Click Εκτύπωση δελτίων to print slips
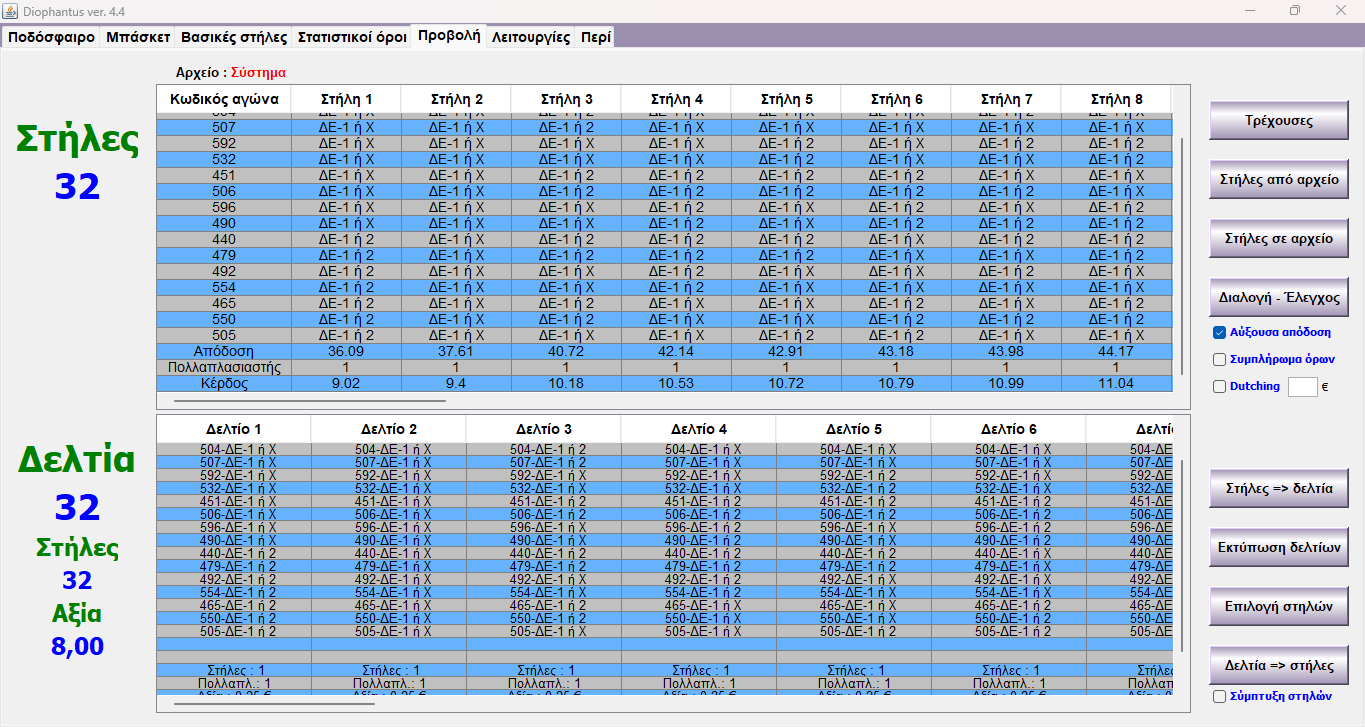This screenshot has width=1365, height=727. (1279, 548)
